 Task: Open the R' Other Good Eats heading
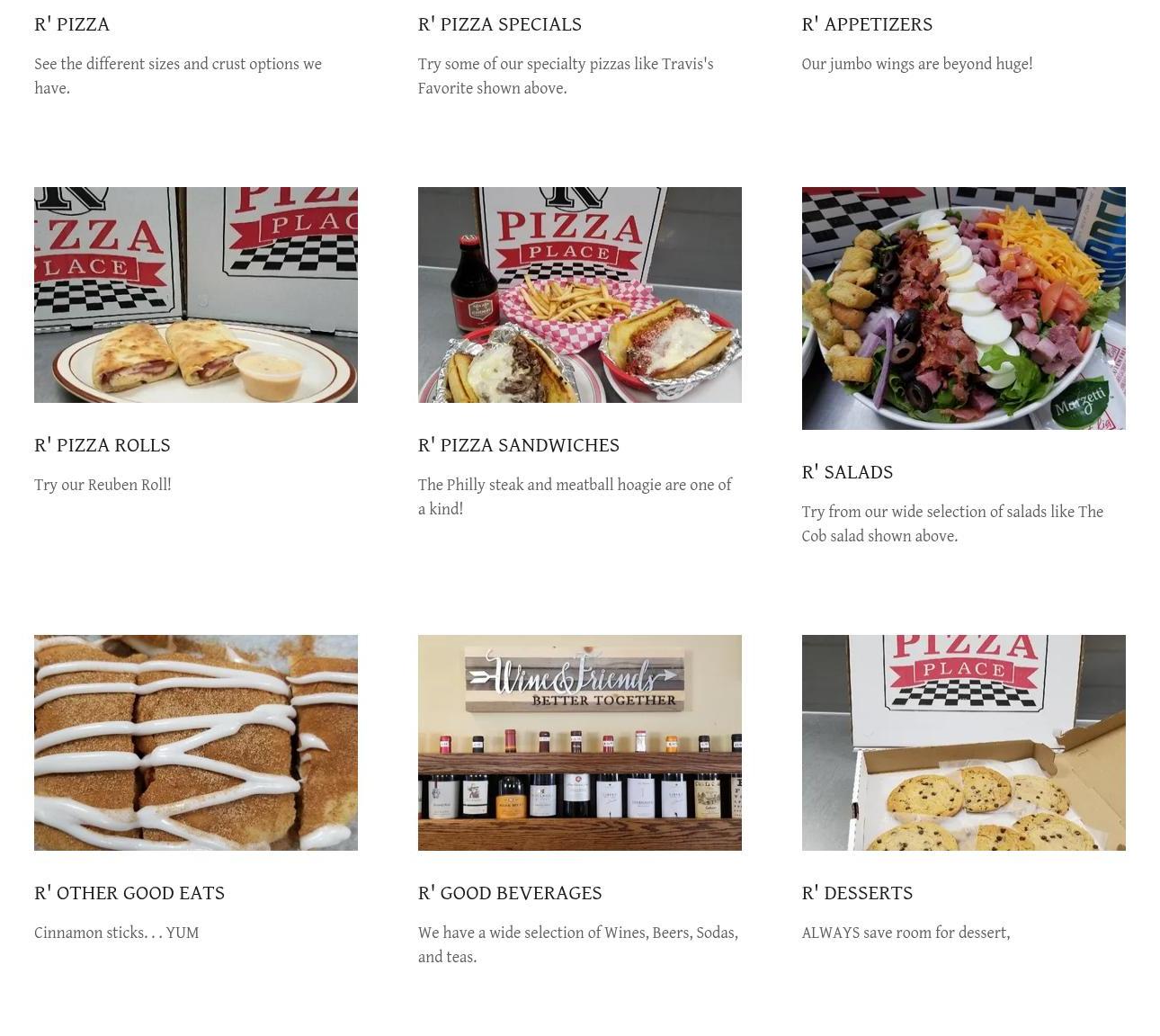click(129, 893)
